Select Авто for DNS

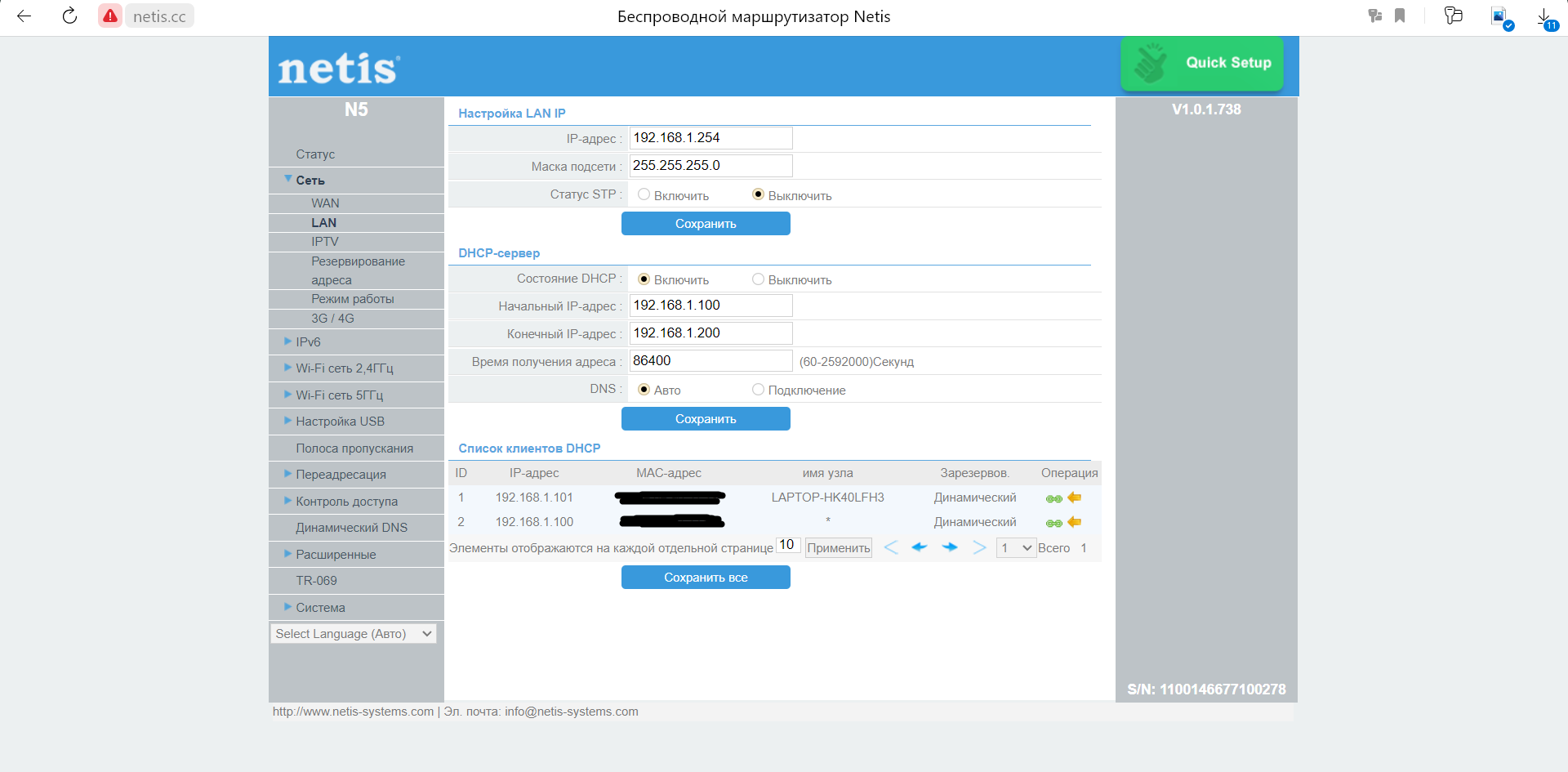tap(644, 389)
